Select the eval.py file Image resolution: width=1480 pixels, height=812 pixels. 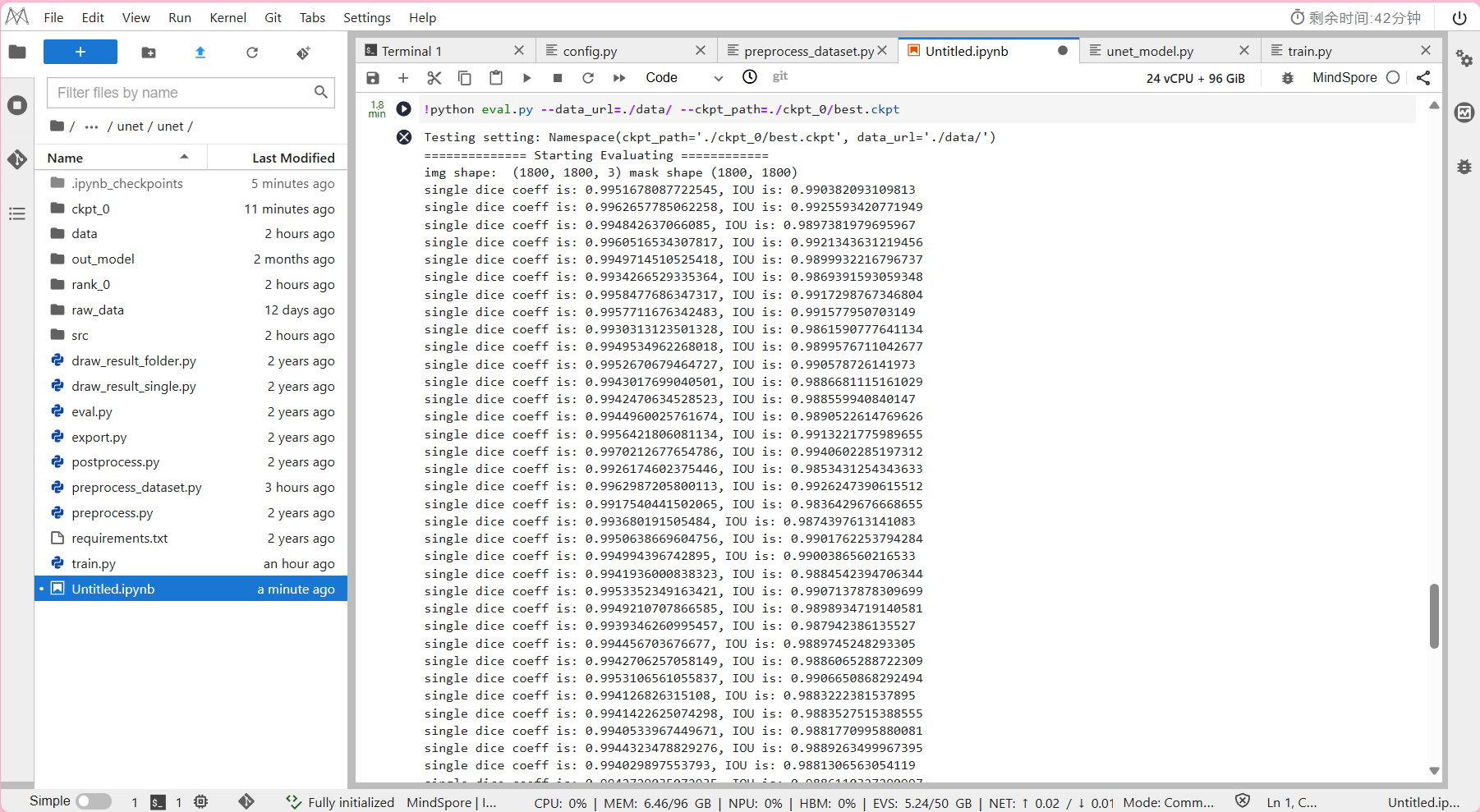point(191,411)
